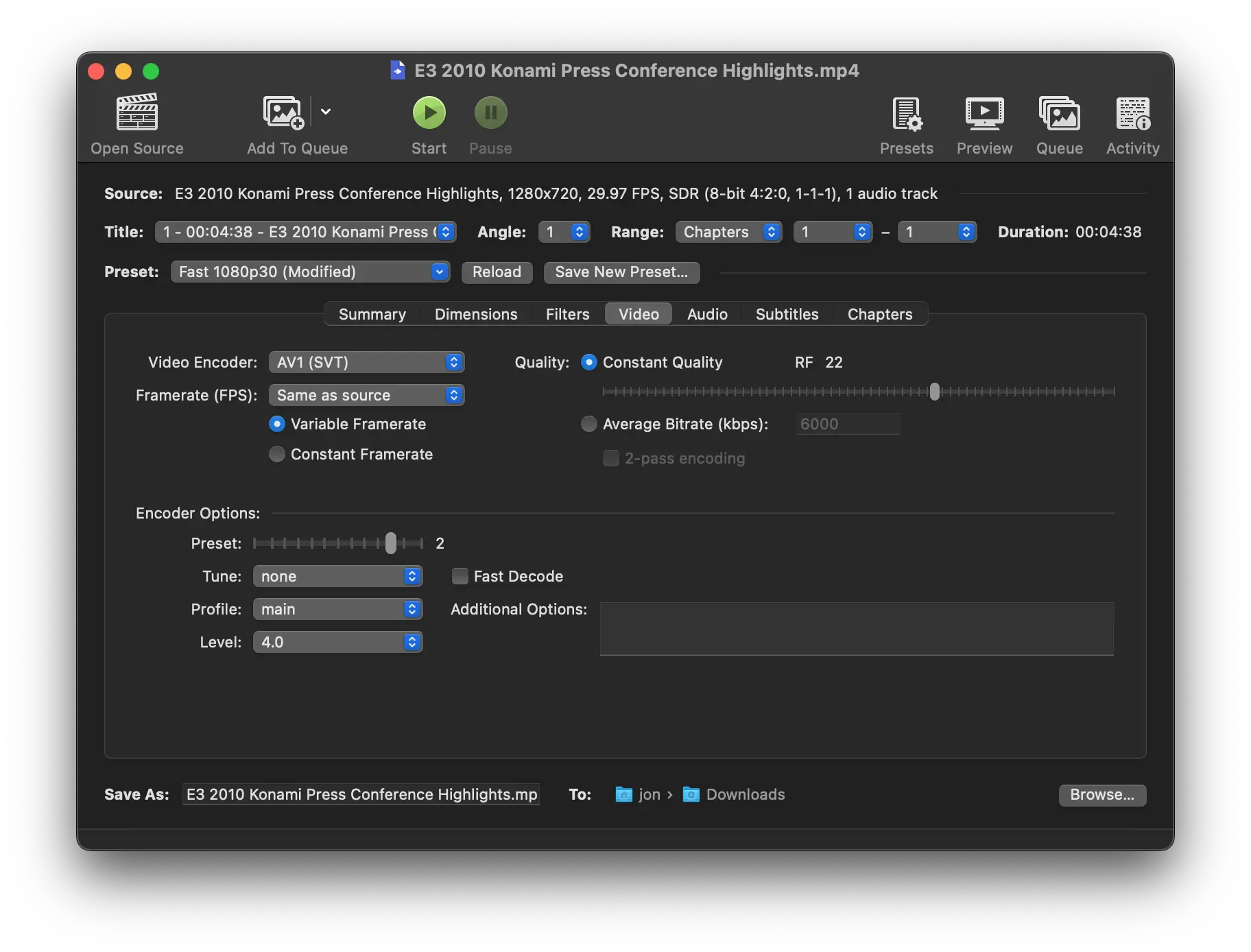The height and width of the screenshot is (952, 1251).
Task: Open the Level dropdown set to 4.0
Action: 337,642
